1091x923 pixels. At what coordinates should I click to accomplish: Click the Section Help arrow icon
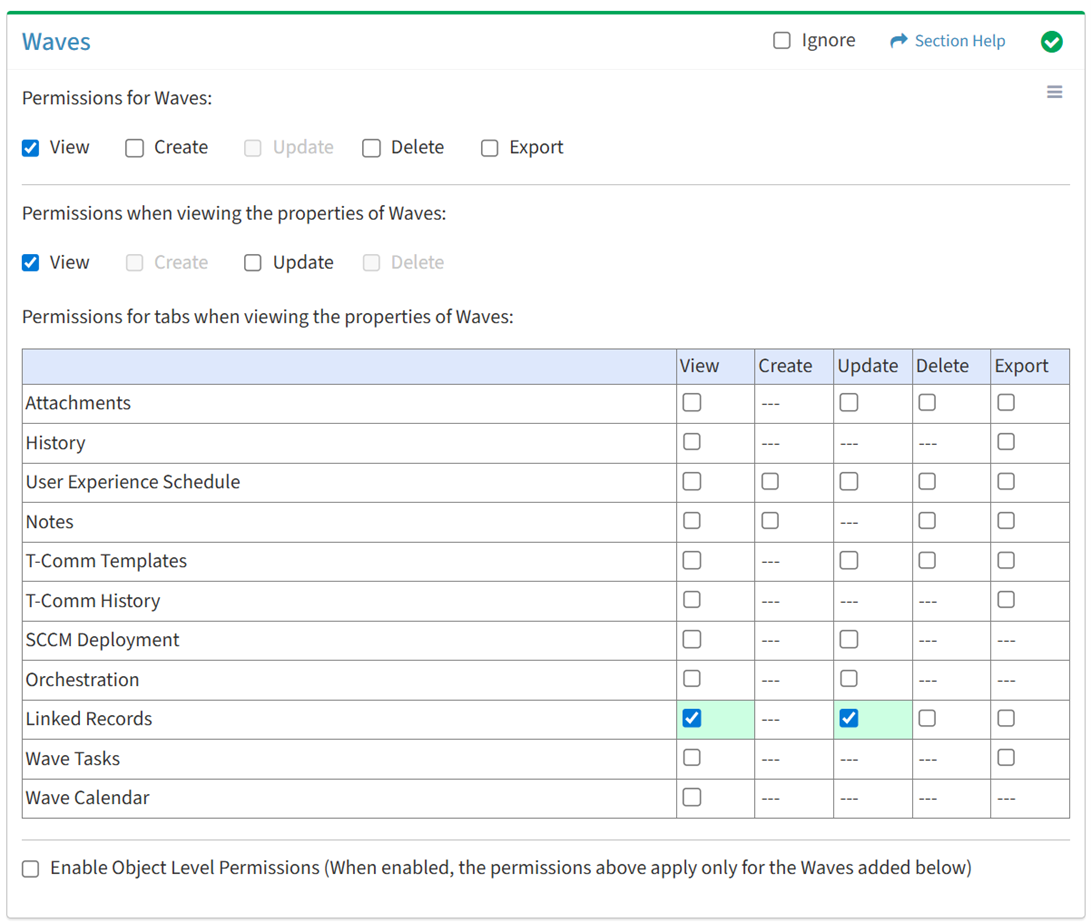[898, 41]
